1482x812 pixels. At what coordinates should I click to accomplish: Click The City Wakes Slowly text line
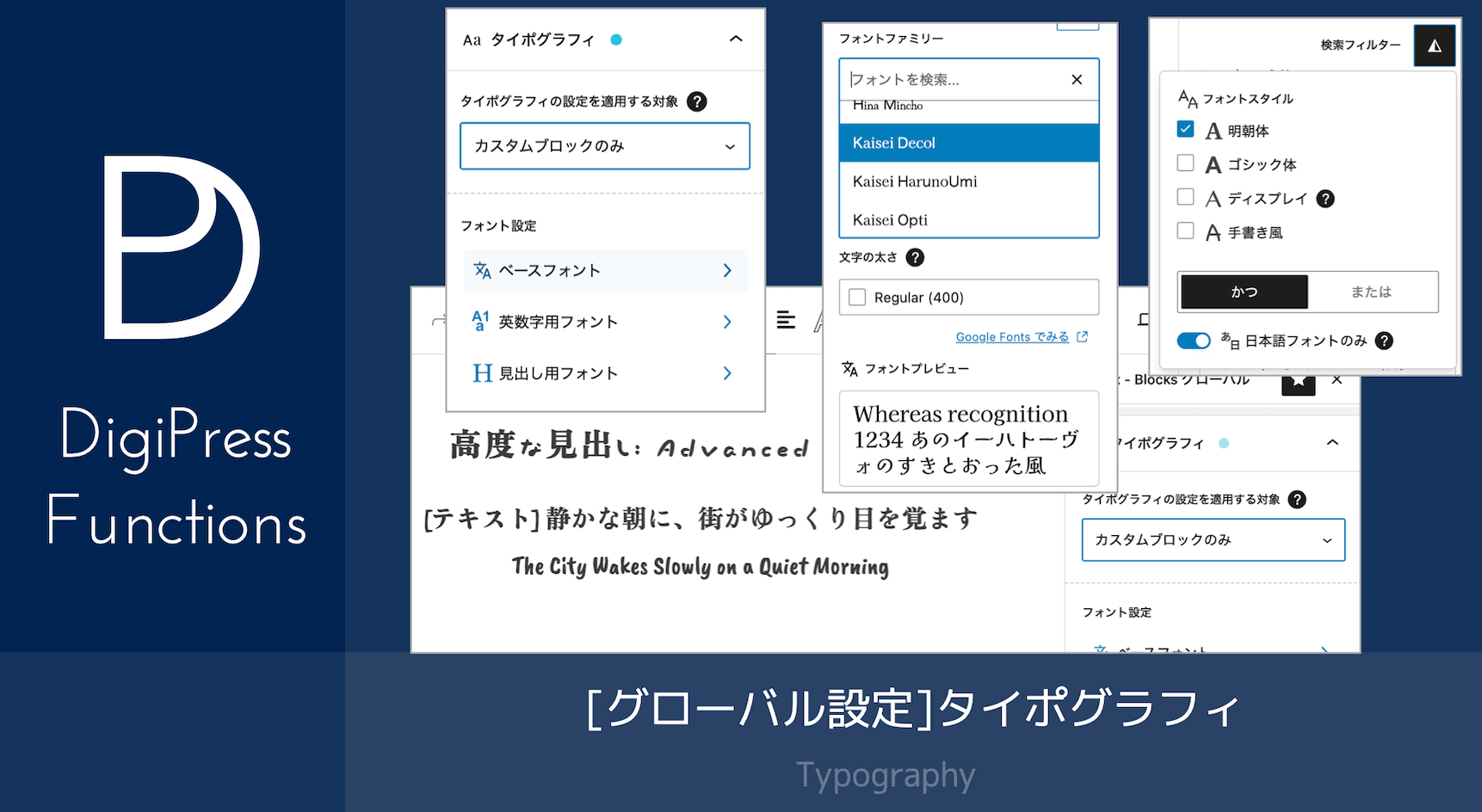tap(701, 566)
